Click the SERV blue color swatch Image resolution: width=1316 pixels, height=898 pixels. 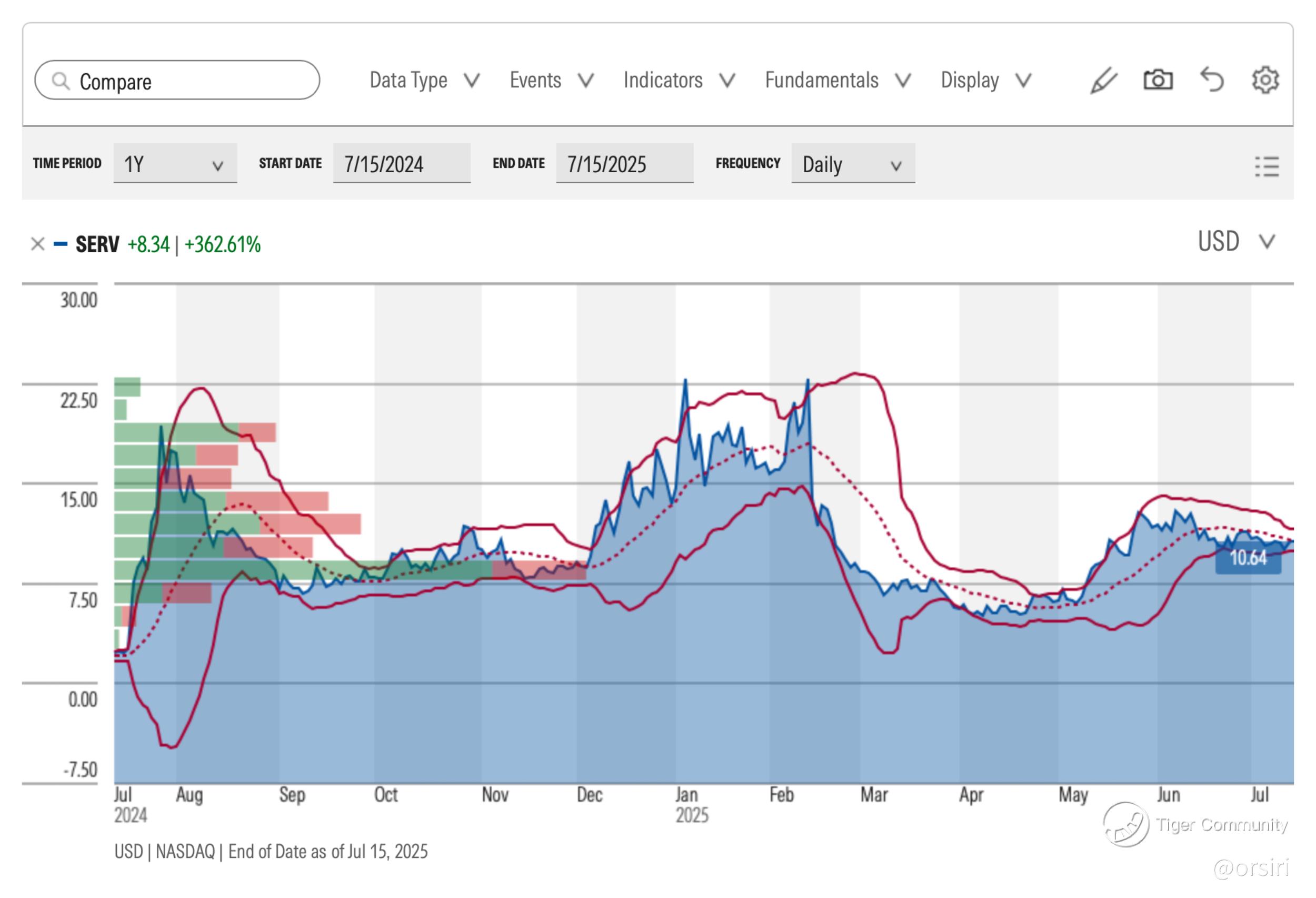click(61, 244)
